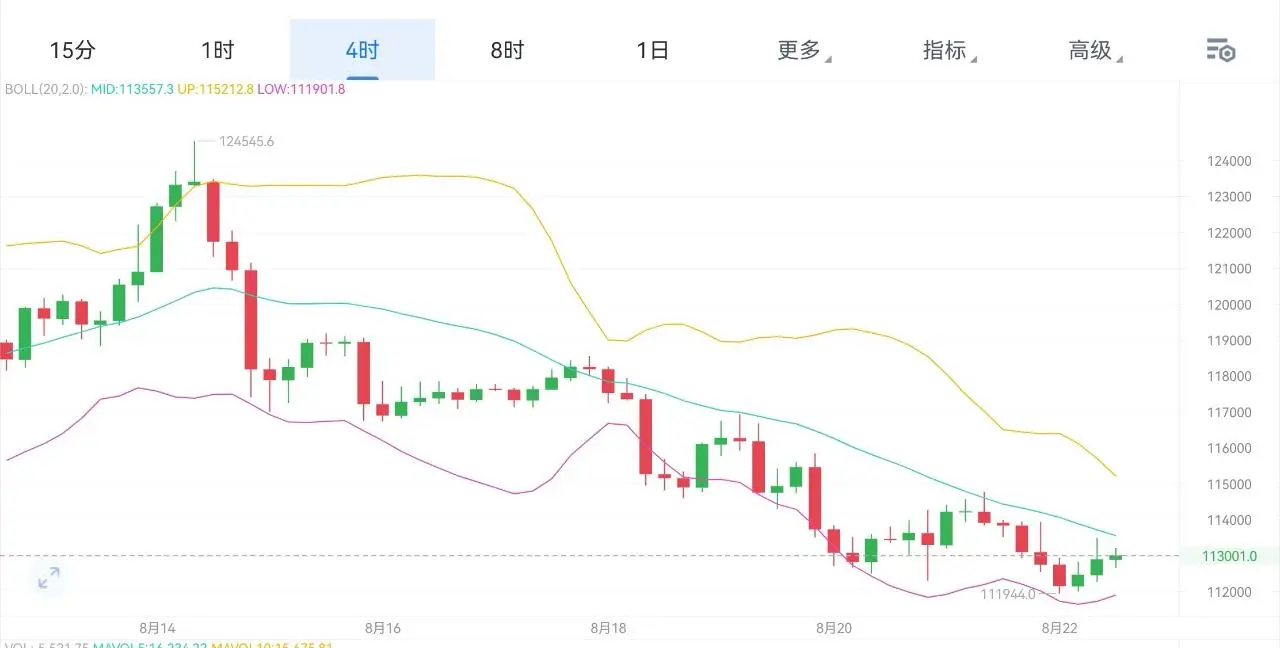
Task: Click the 8月18 date on time axis
Action: click(608, 628)
